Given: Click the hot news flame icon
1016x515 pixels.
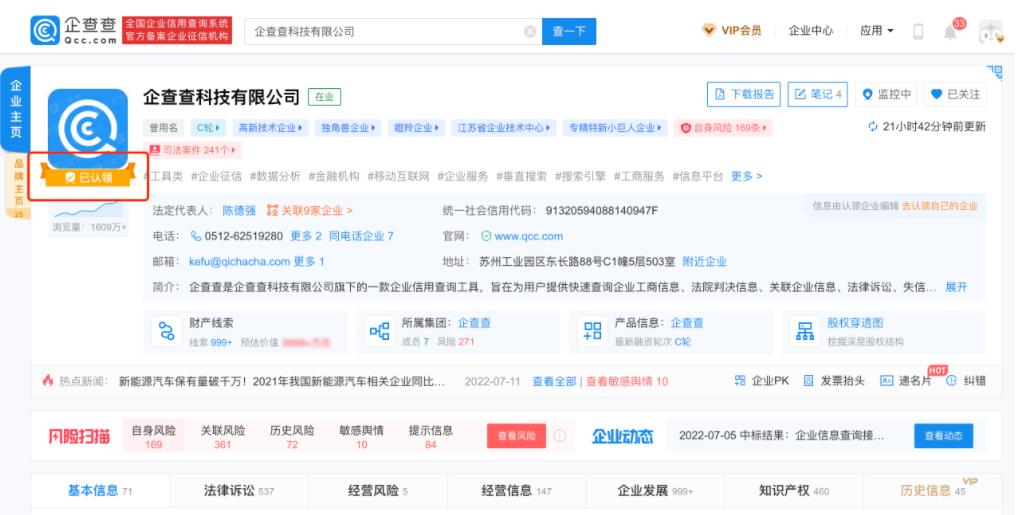Looking at the screenshot, I should tap(48, 381).
